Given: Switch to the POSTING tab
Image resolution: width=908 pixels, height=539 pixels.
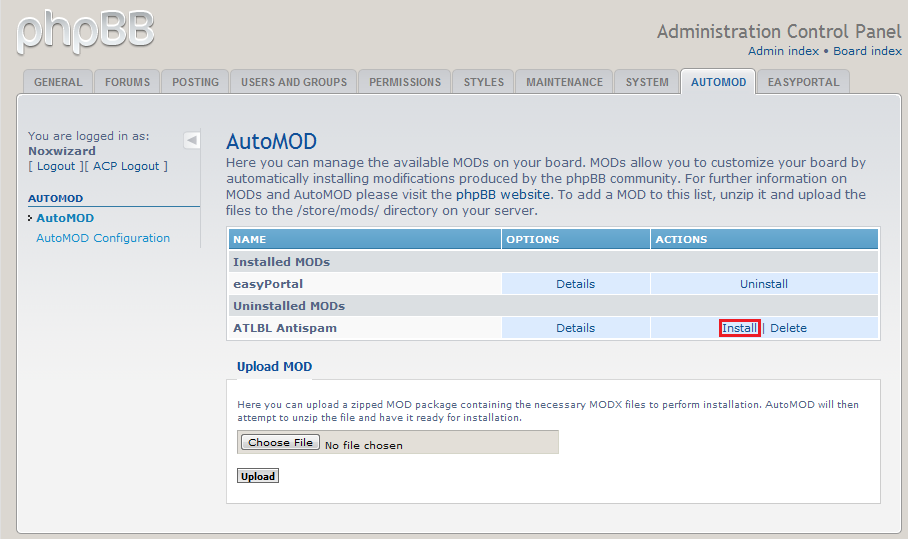Looking at the screenshot, I should pos(195,82).
